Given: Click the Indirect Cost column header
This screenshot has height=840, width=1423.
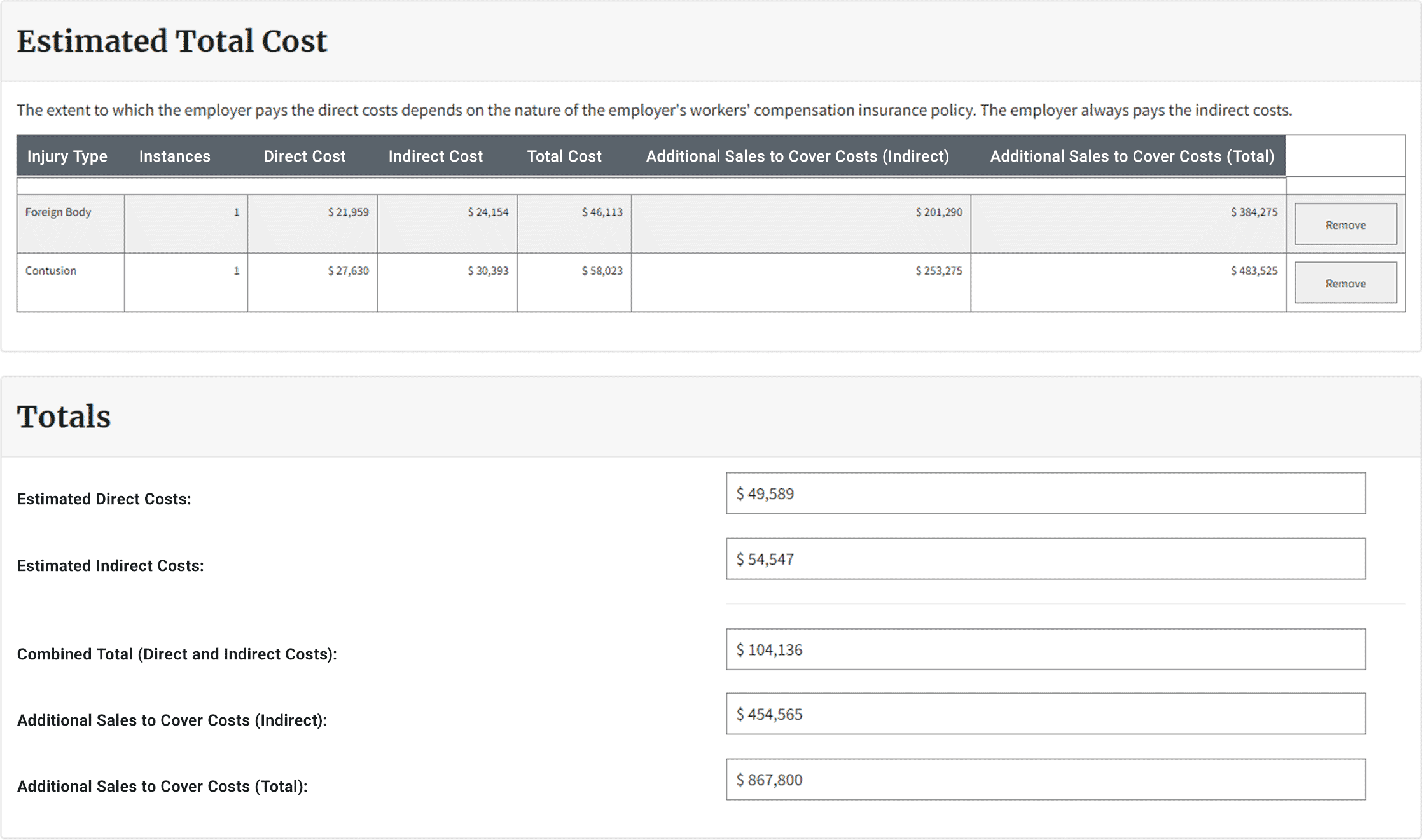Looking at the screenshot, I should click(436, 156).
